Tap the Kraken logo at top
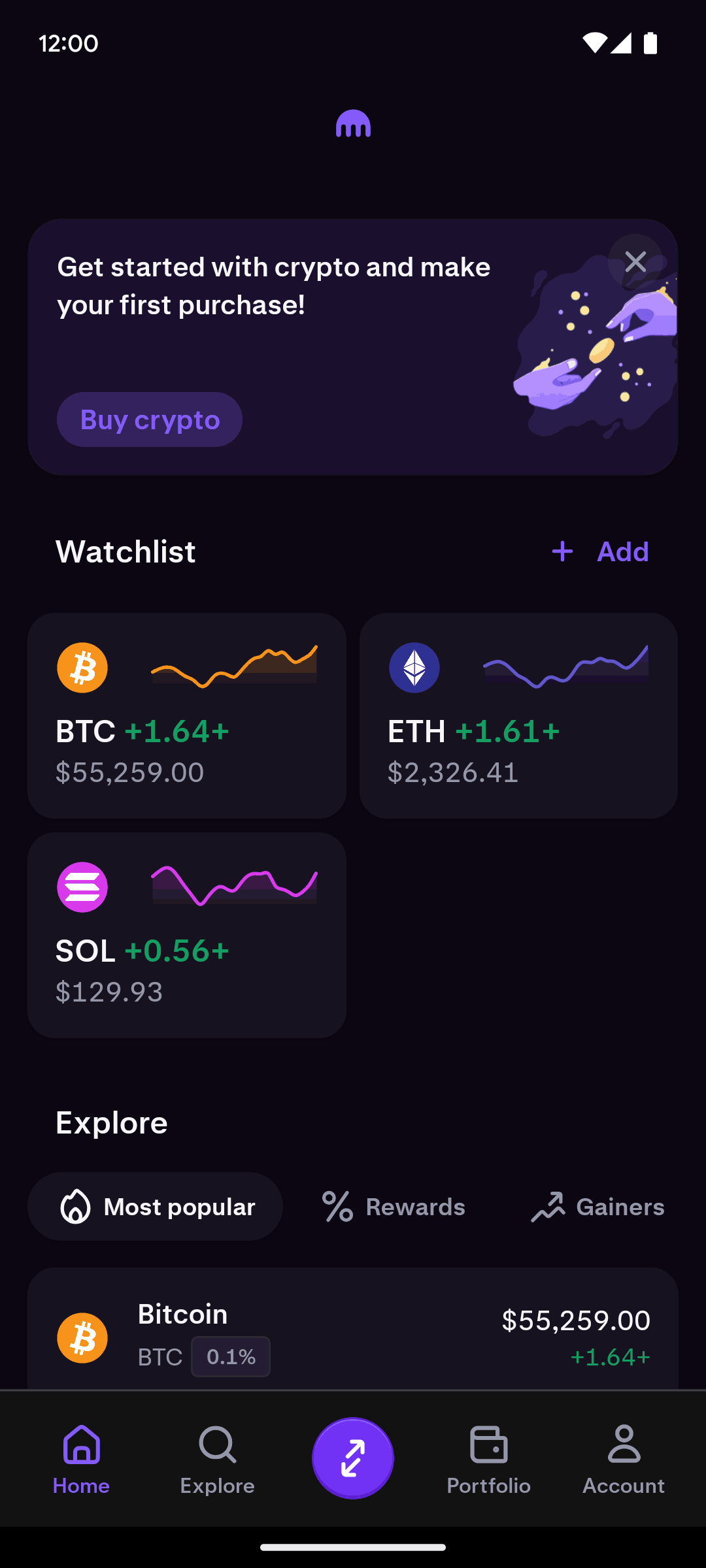The image size is (706, 1568). tap(353, 123)
